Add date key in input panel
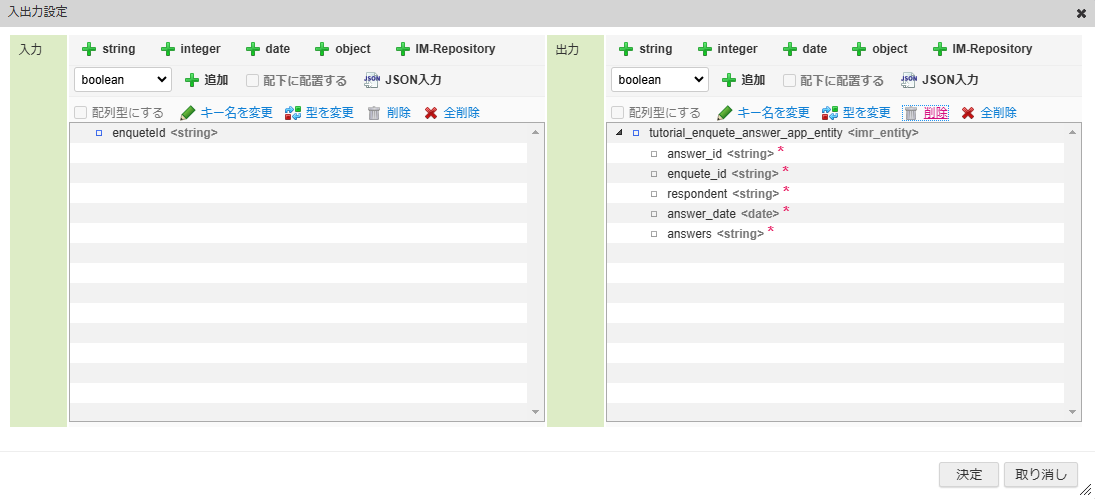This screenshot has width=1095, height=499. click(267, 49)
